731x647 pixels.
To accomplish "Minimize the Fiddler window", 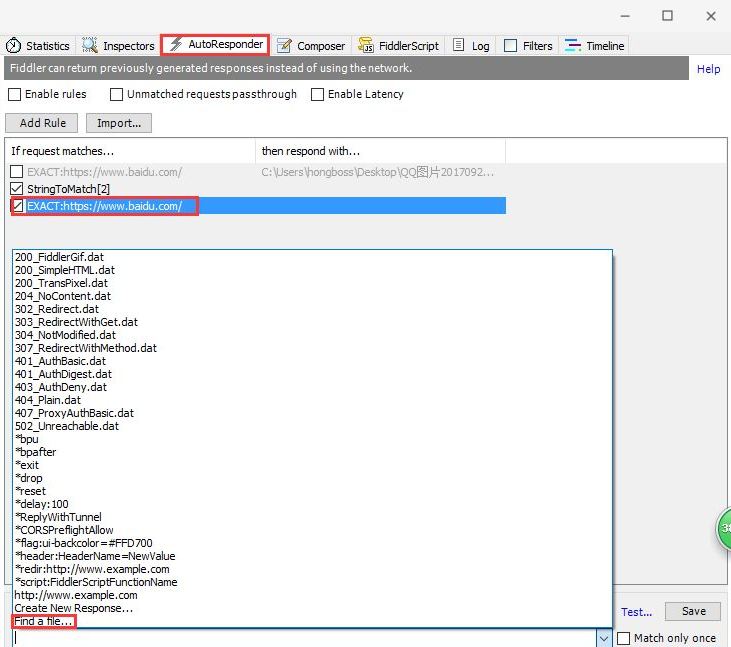I will [625, 16].
